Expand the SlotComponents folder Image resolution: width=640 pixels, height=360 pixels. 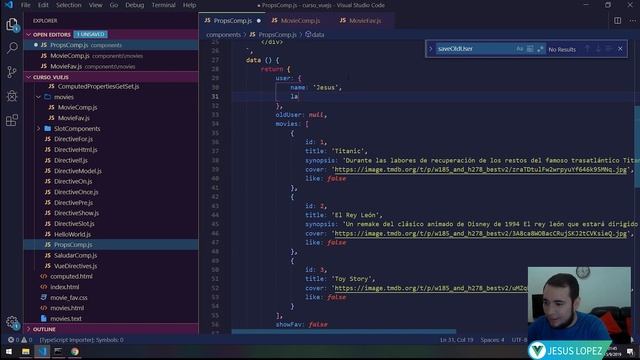coord(38,129)
